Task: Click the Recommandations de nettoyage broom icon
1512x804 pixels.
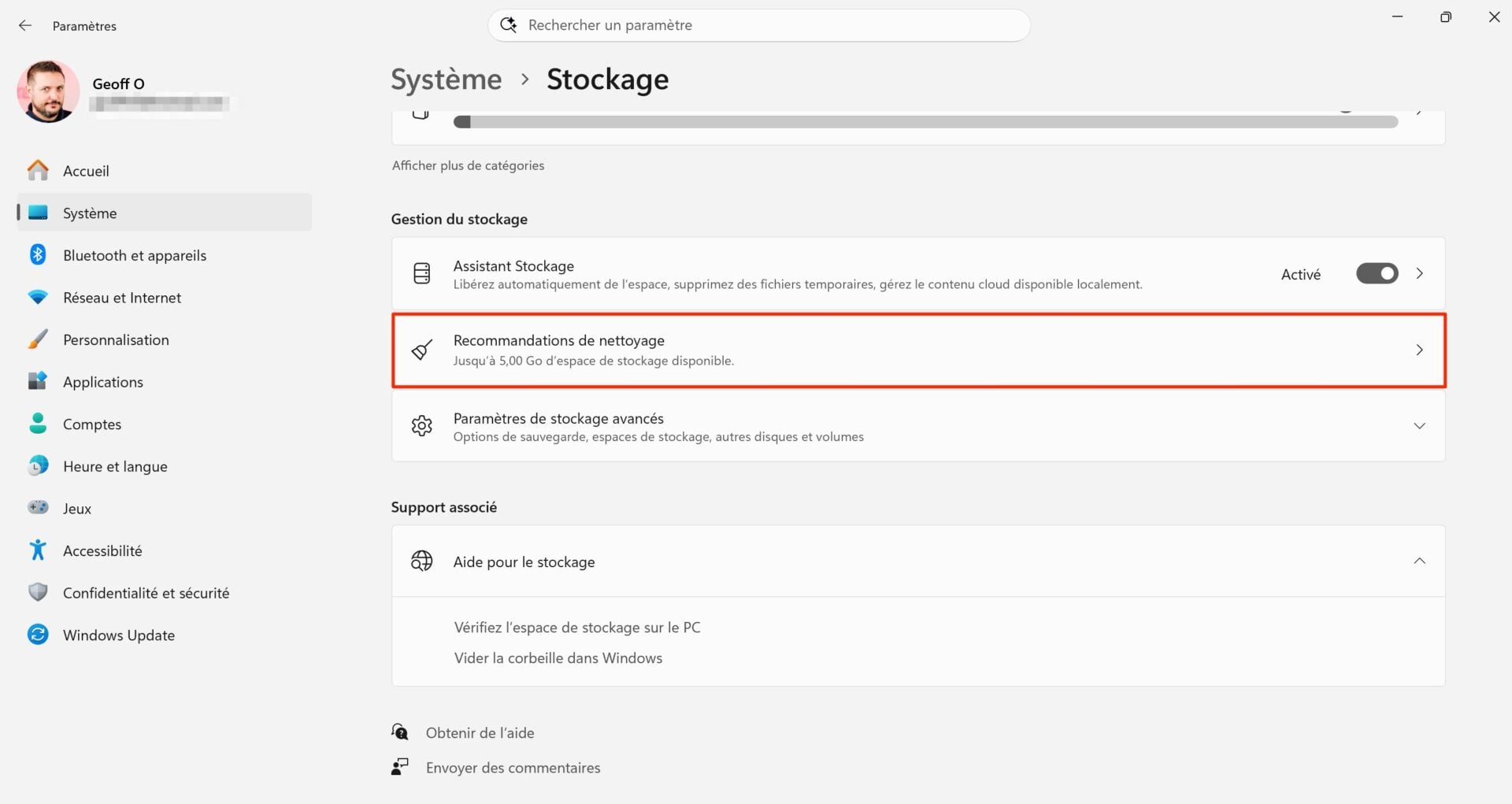Action: [422, 350]
